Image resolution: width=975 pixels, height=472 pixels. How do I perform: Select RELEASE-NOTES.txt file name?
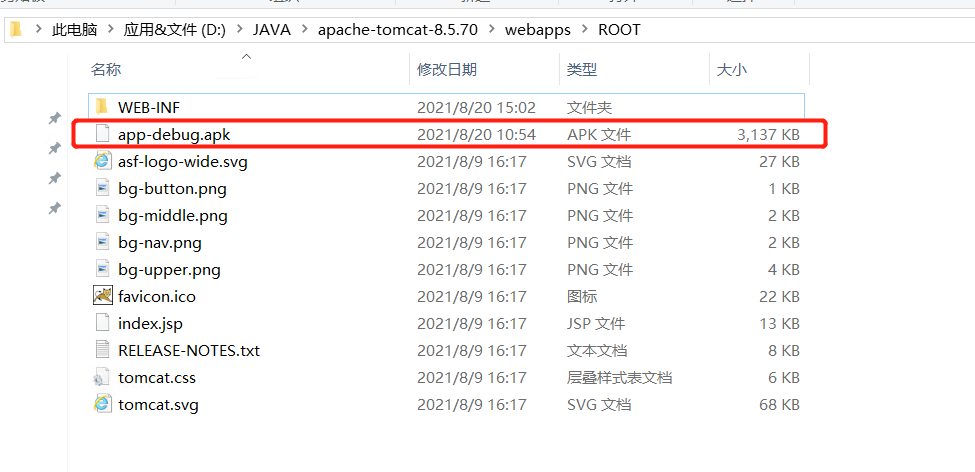click(x=189, y=351)
